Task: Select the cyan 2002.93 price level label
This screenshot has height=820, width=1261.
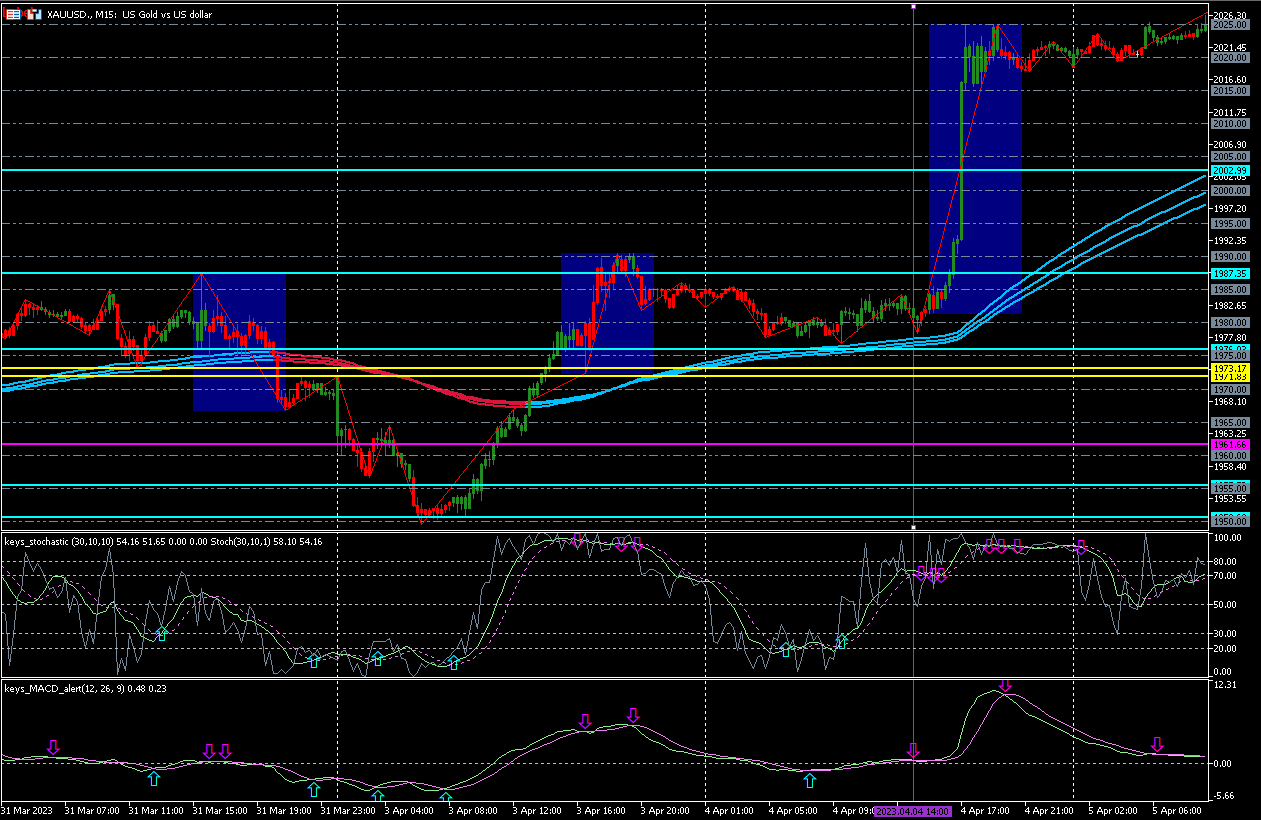Action: [x=1229, y=171]
